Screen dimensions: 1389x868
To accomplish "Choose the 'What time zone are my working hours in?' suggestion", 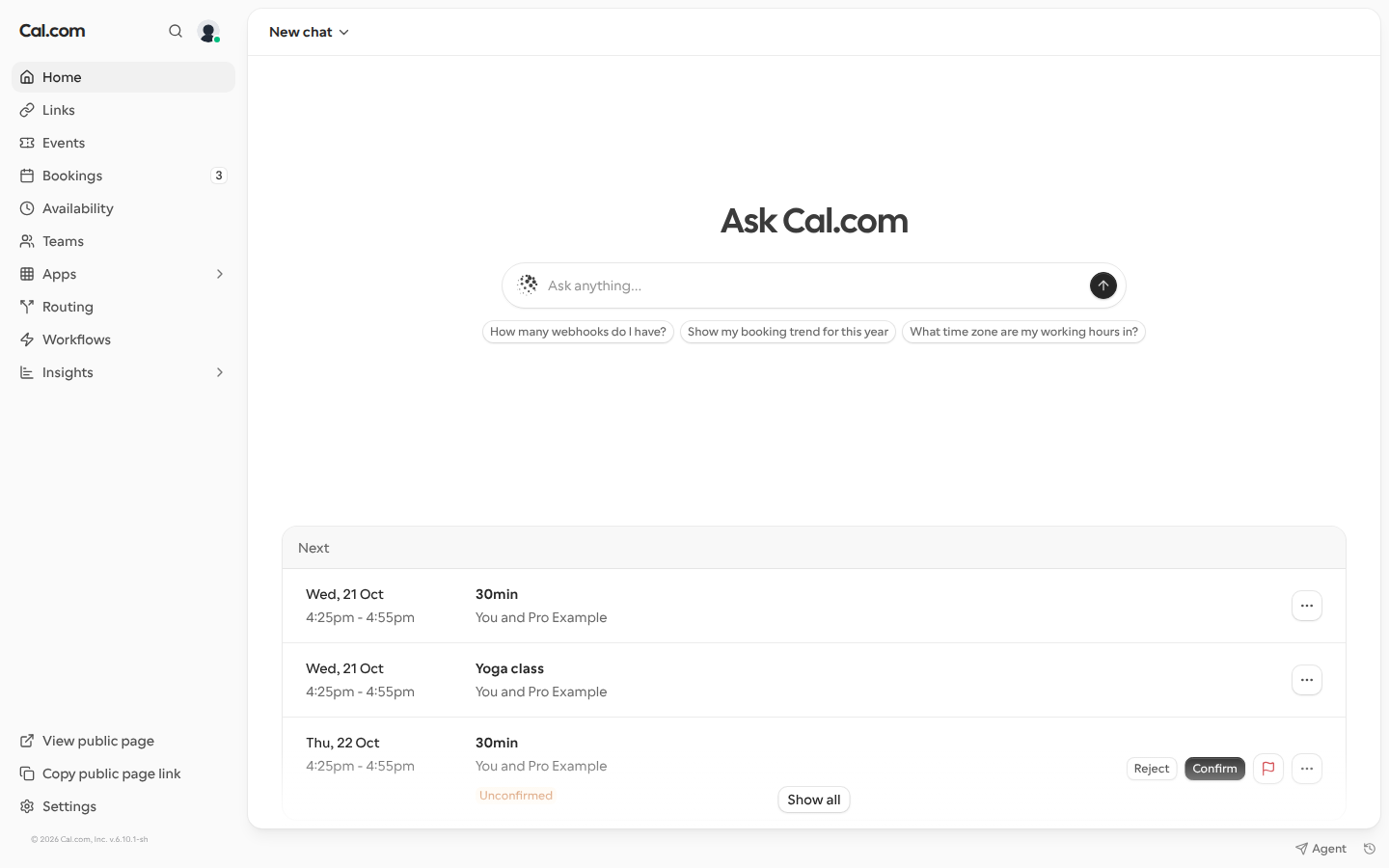I will click(1023, 332).
